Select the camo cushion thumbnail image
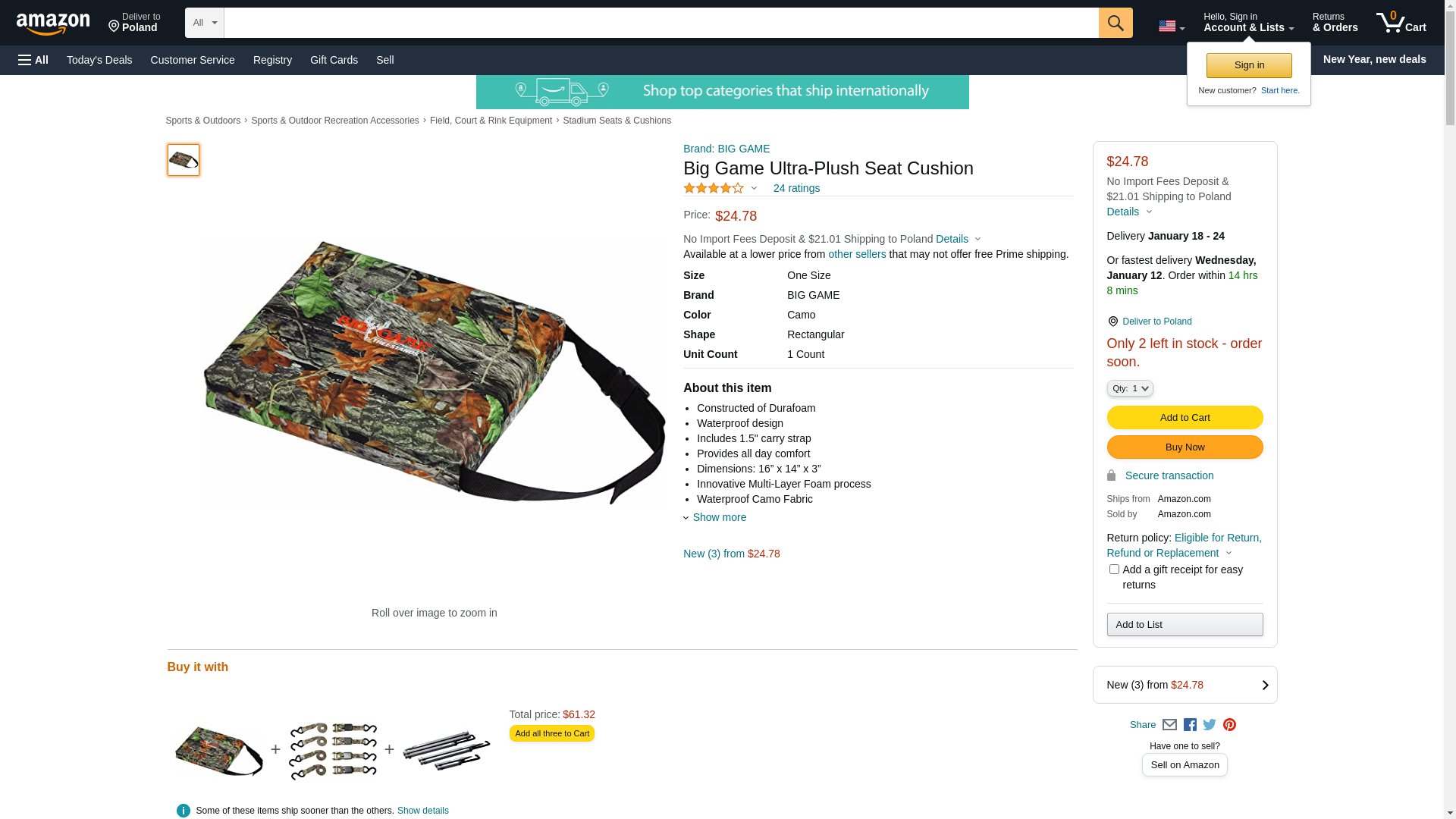Screen dimensions: 1456x819 (184, 160)
